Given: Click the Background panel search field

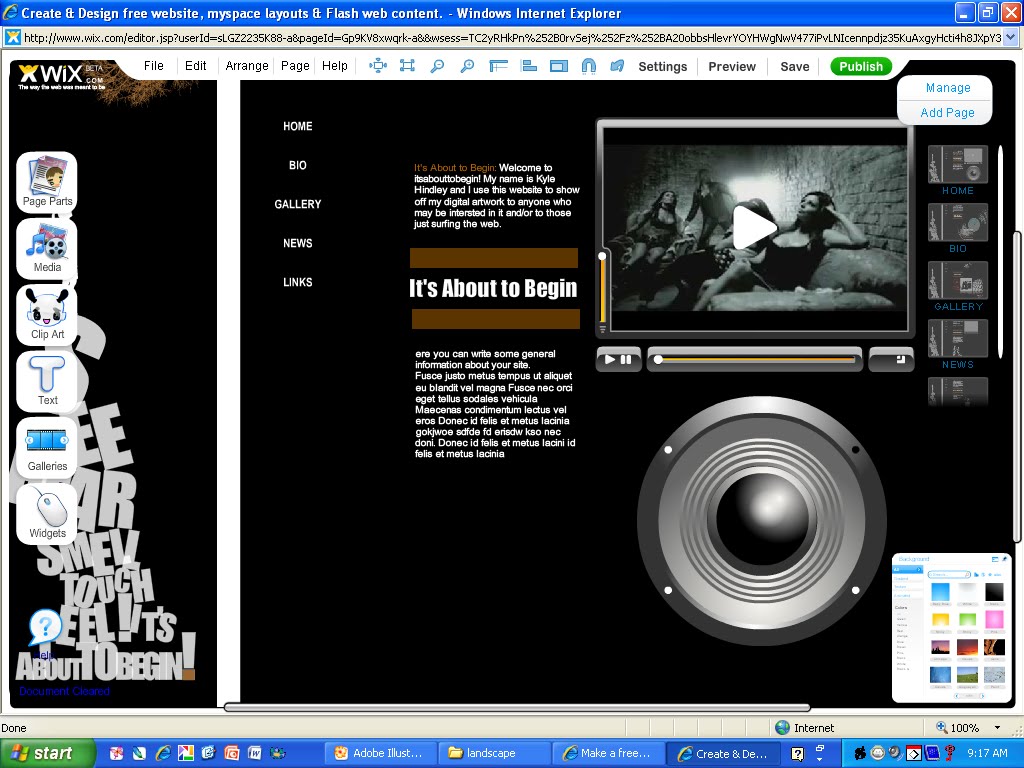Looking at the screenshot, I should 949,575.
